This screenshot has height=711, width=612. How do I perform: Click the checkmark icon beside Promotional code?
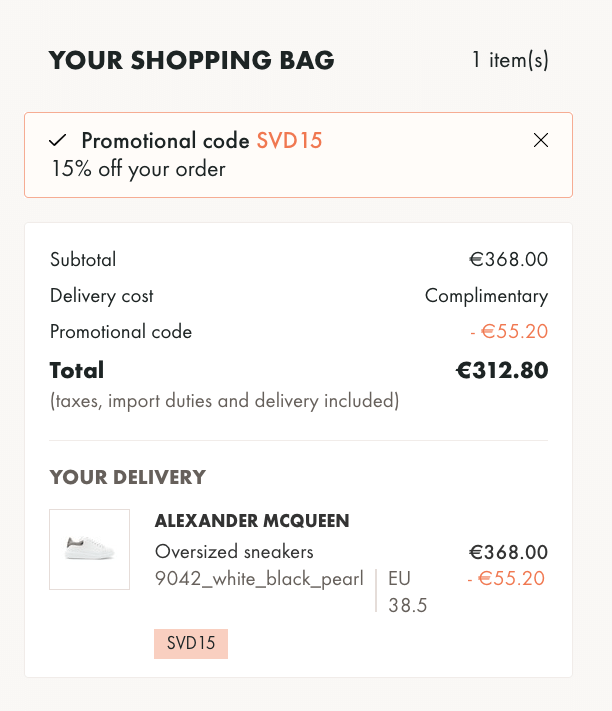coord(58,140)
